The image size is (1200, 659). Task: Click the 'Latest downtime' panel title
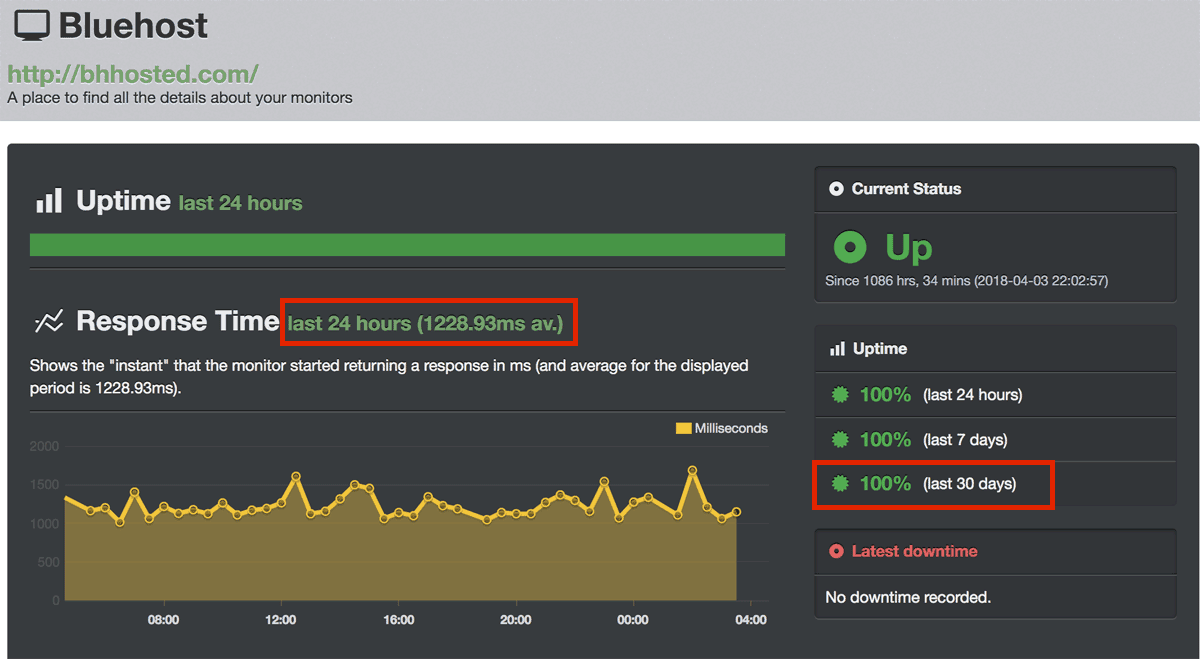pos(914,551)
